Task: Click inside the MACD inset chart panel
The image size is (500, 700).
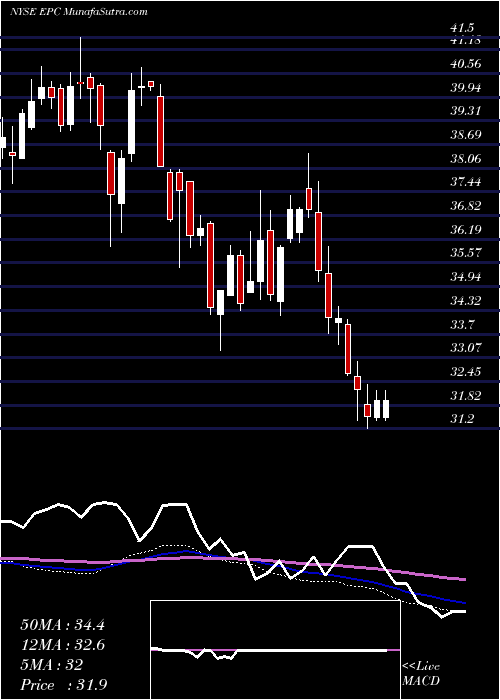Action: tap(275, 650)
